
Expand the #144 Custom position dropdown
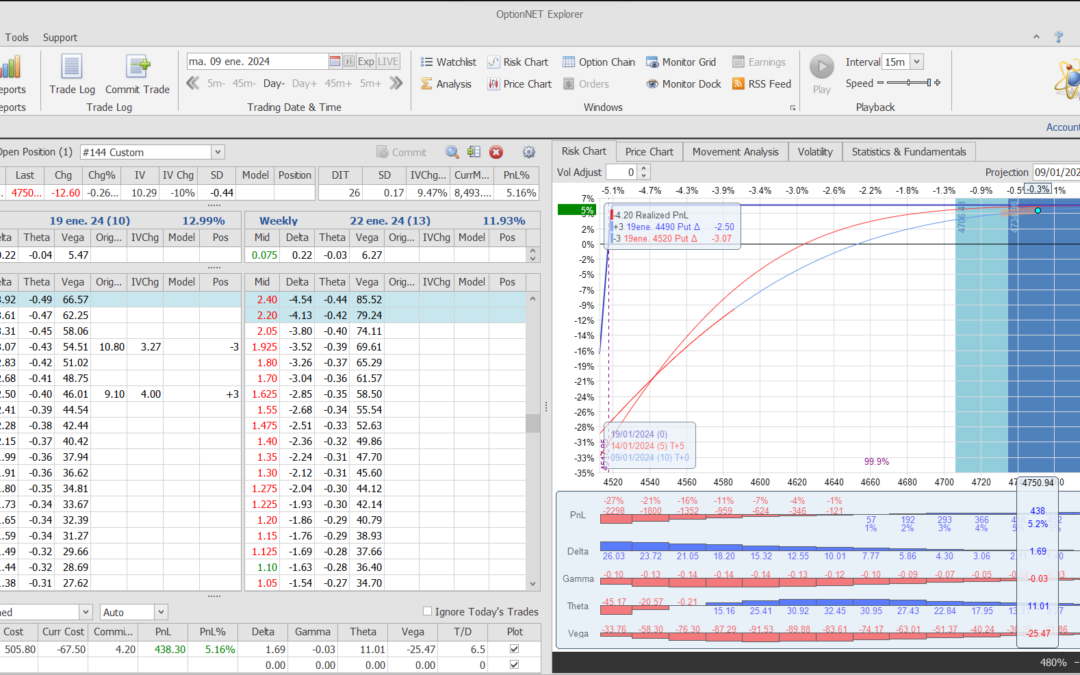pos(218,152)
